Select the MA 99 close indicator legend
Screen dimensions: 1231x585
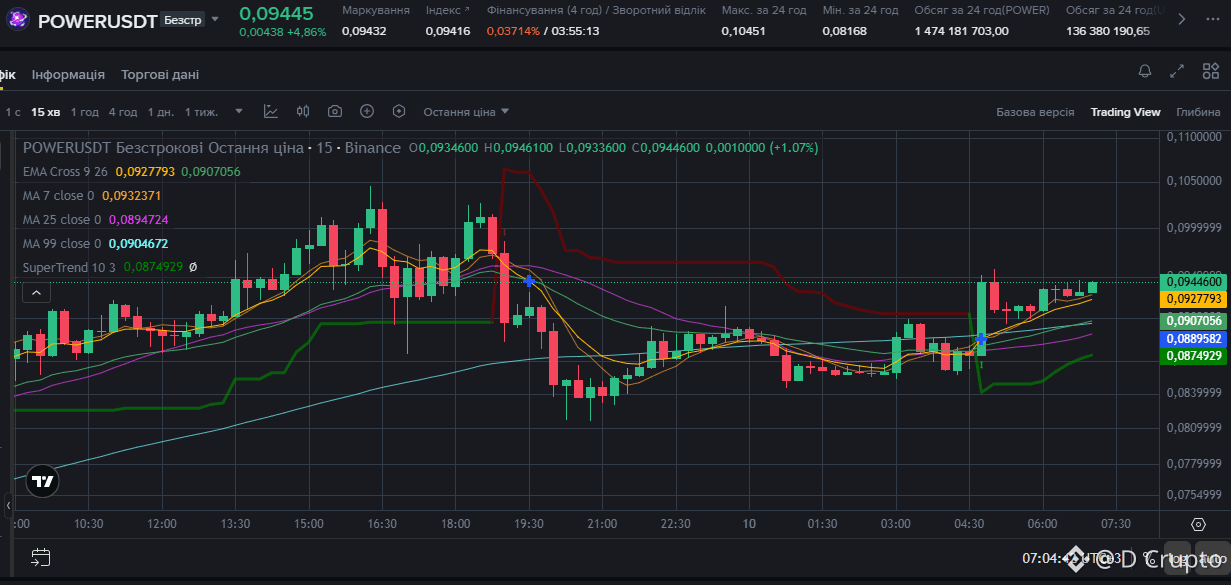click(x=62, y=243)
